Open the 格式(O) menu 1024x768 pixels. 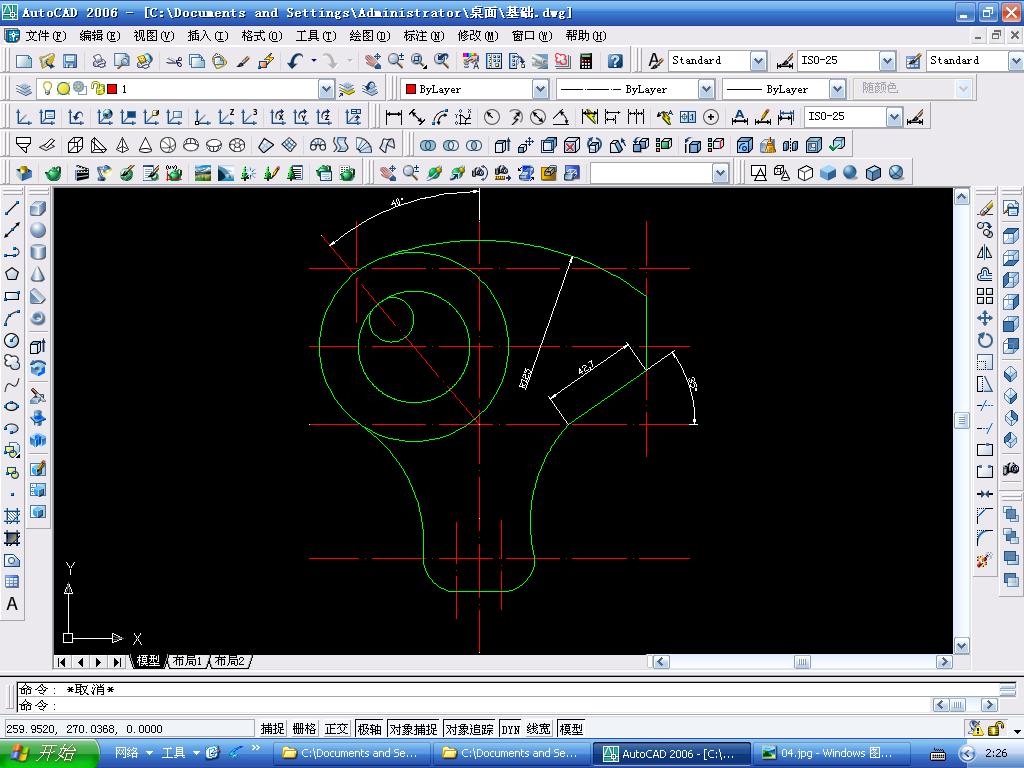point(262,36)
